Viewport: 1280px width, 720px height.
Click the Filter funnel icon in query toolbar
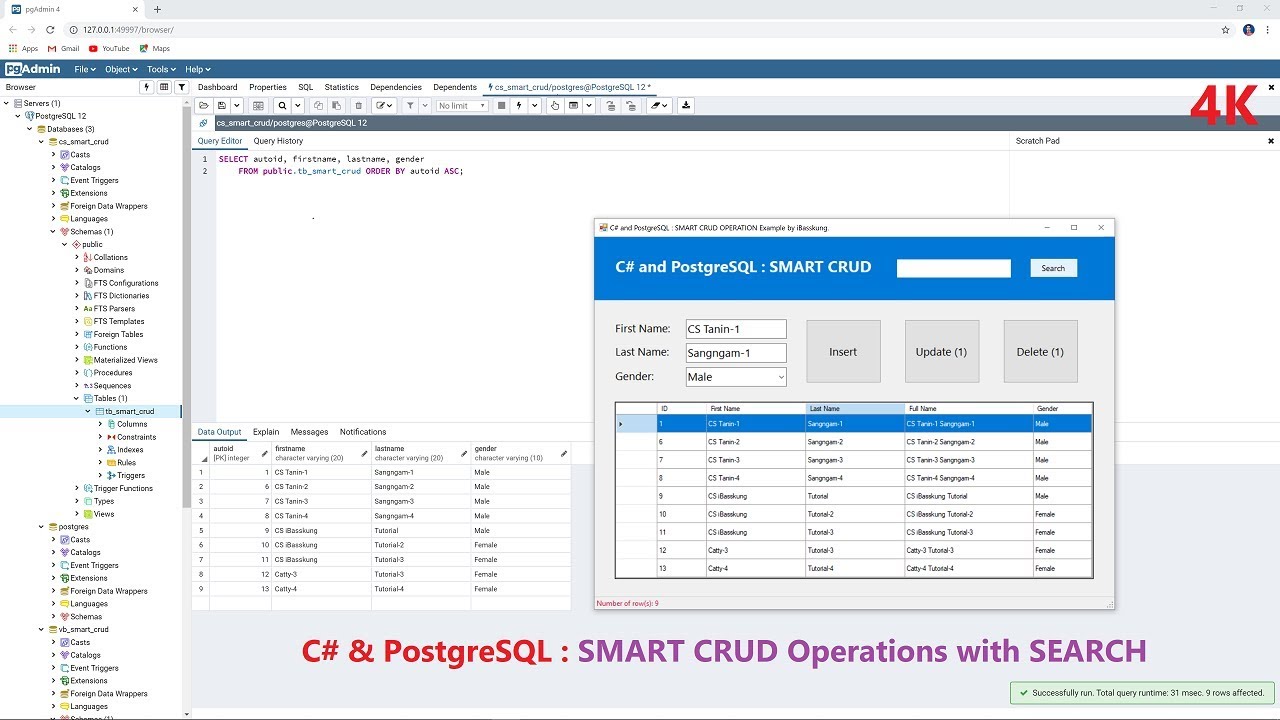[x=410, y=105]
